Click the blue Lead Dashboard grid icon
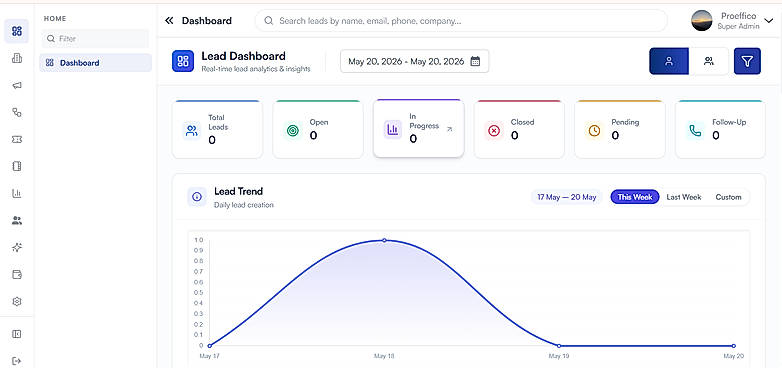The image size is (782, 368). coord(183,61)
